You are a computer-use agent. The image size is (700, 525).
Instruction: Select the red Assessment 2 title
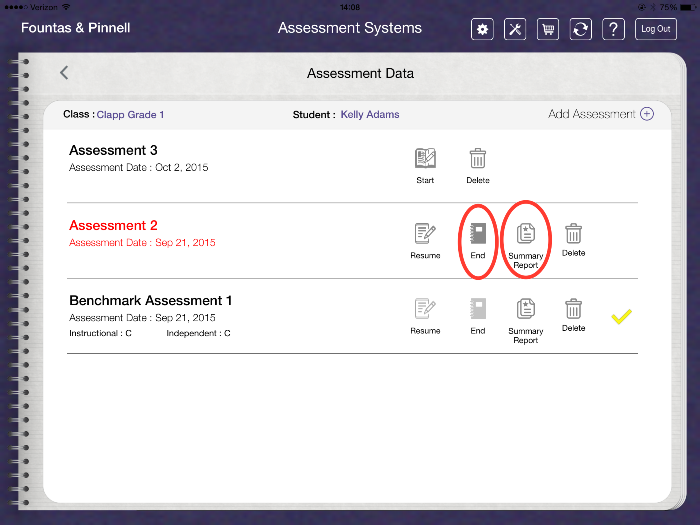click(113, 225)
